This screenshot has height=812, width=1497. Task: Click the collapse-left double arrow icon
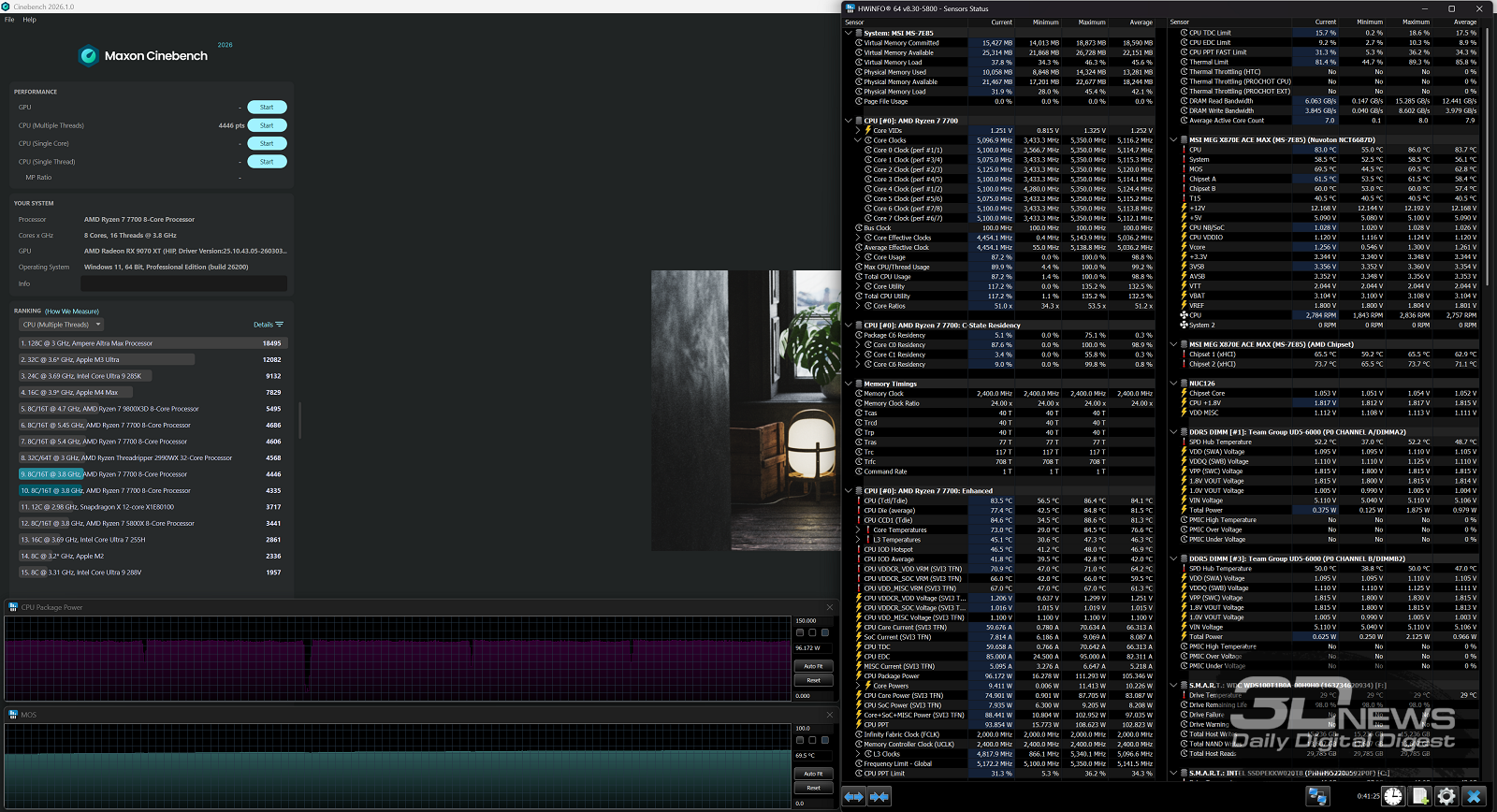854,796
